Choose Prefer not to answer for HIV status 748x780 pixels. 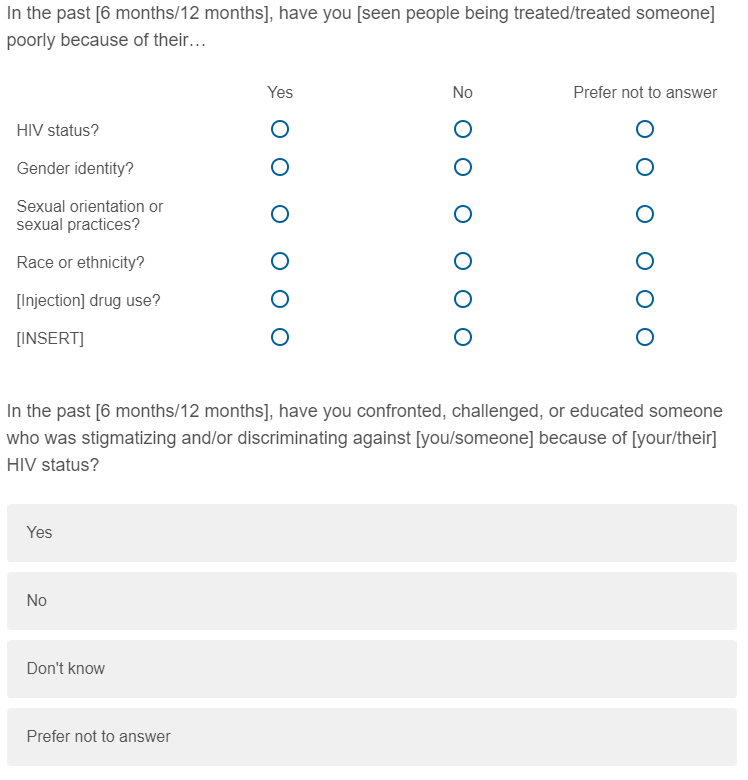click(x=645, y=129)
